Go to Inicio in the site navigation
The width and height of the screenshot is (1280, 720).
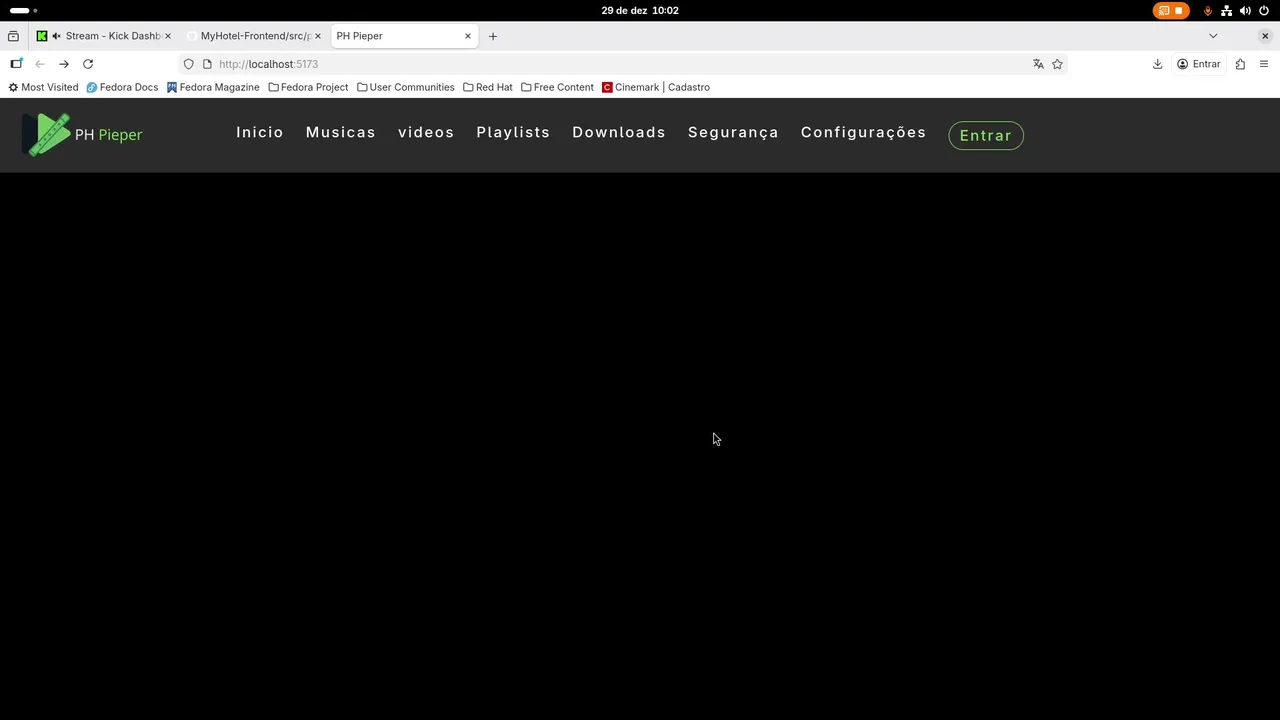coord(260,132)
